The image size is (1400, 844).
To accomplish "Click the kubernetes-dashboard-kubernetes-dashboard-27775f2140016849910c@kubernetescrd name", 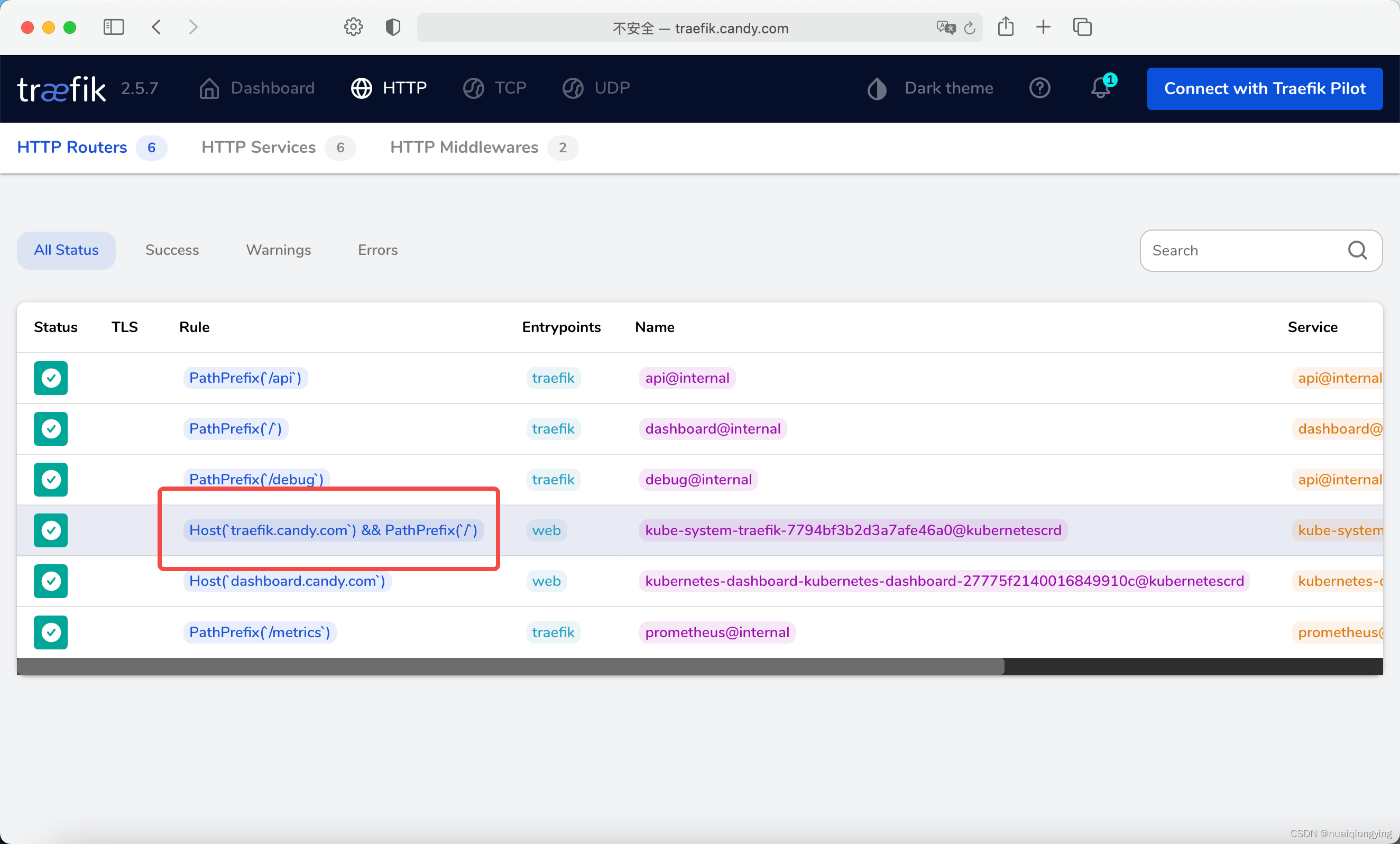I will [x=944, y=581].
